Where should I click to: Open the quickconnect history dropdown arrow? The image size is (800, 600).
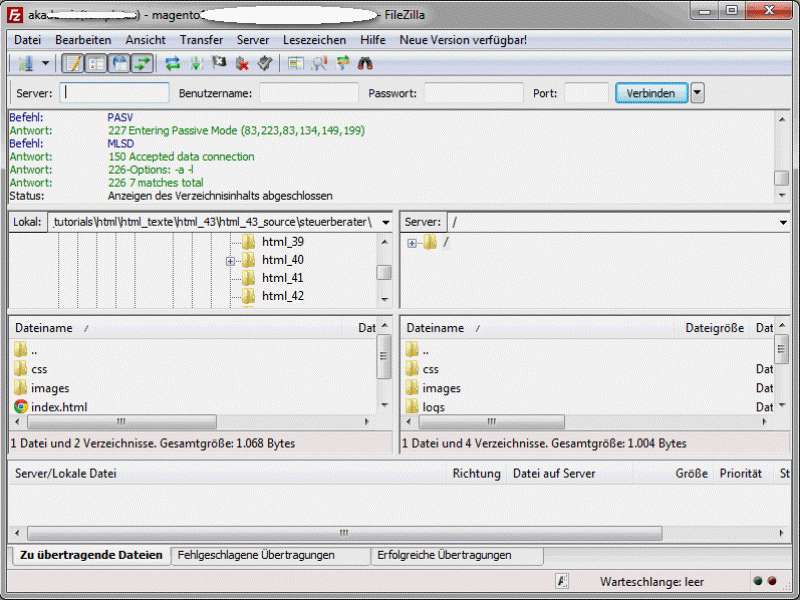pyautogui.click(x=697, y=93)
